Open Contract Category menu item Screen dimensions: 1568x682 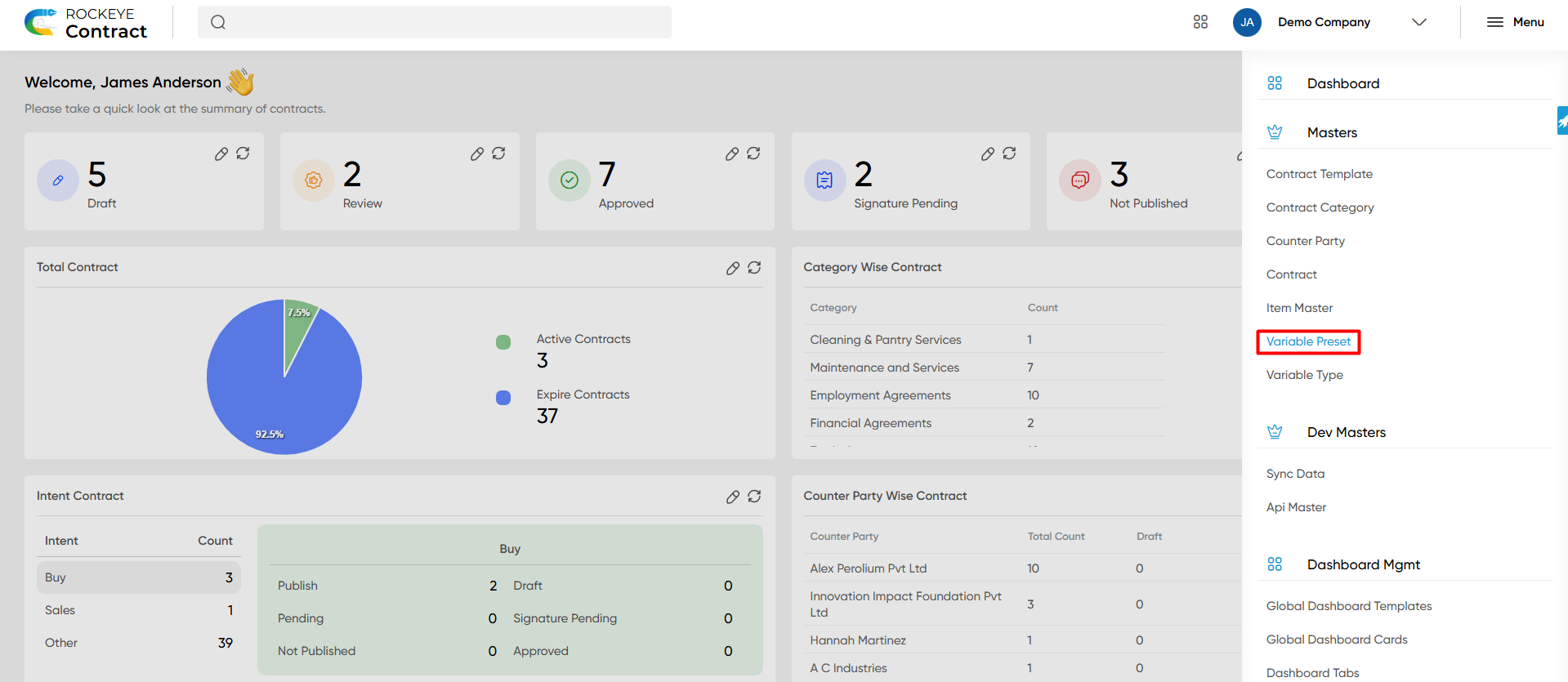(x=1320, y=207)
